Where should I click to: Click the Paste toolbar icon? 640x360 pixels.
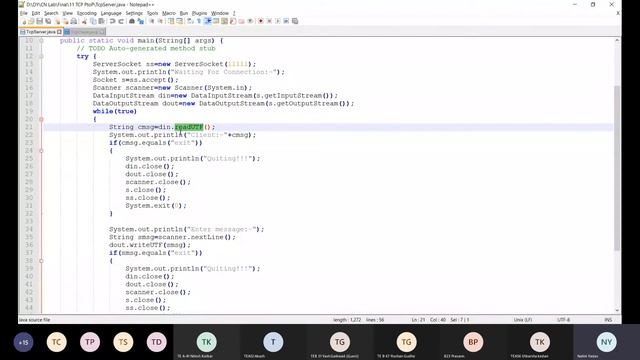tap(102, 21)
